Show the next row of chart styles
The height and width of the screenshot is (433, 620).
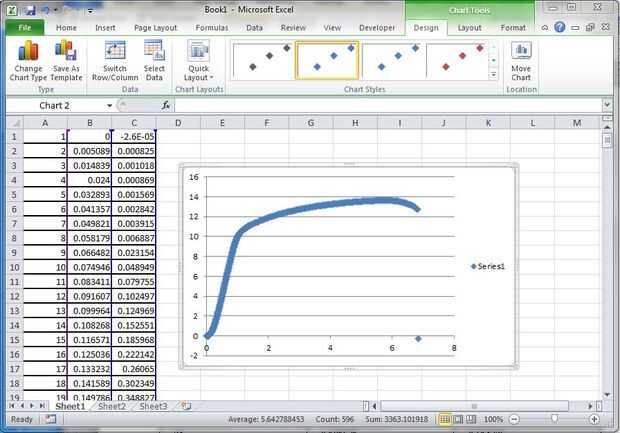pos(493,61)
